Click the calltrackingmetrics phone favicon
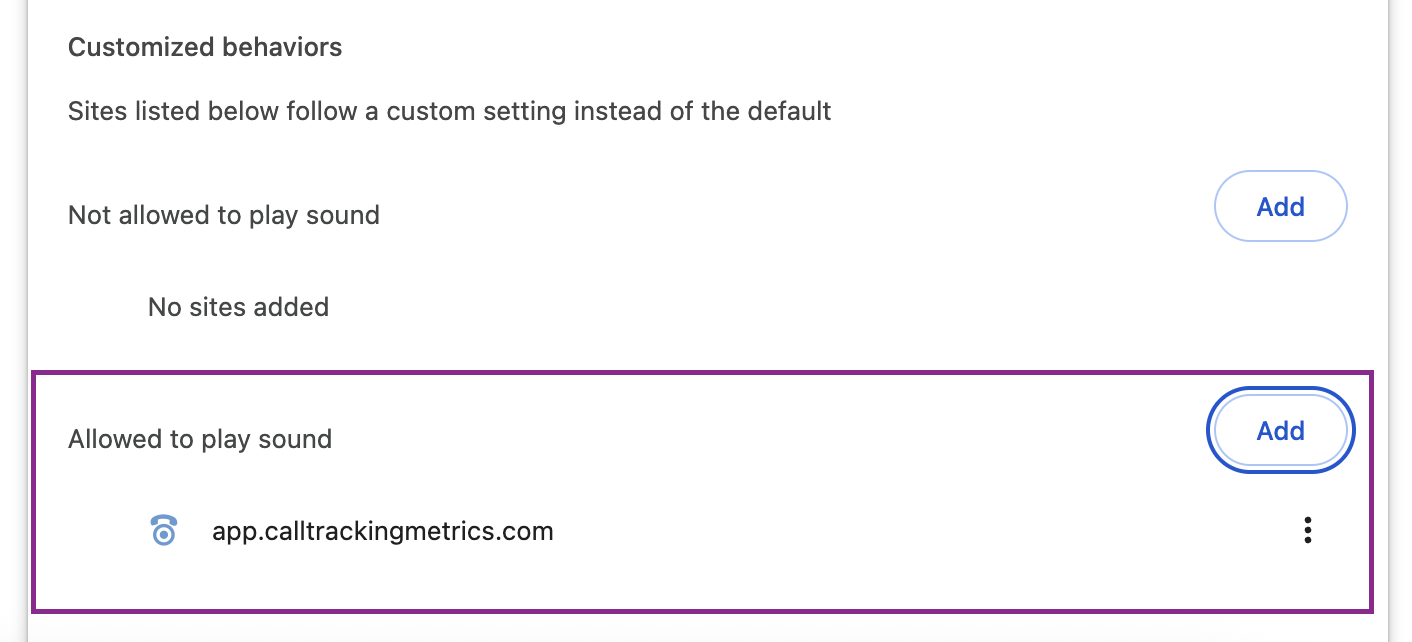Screen dimensions: 1412x642 (x=163, y=530)
